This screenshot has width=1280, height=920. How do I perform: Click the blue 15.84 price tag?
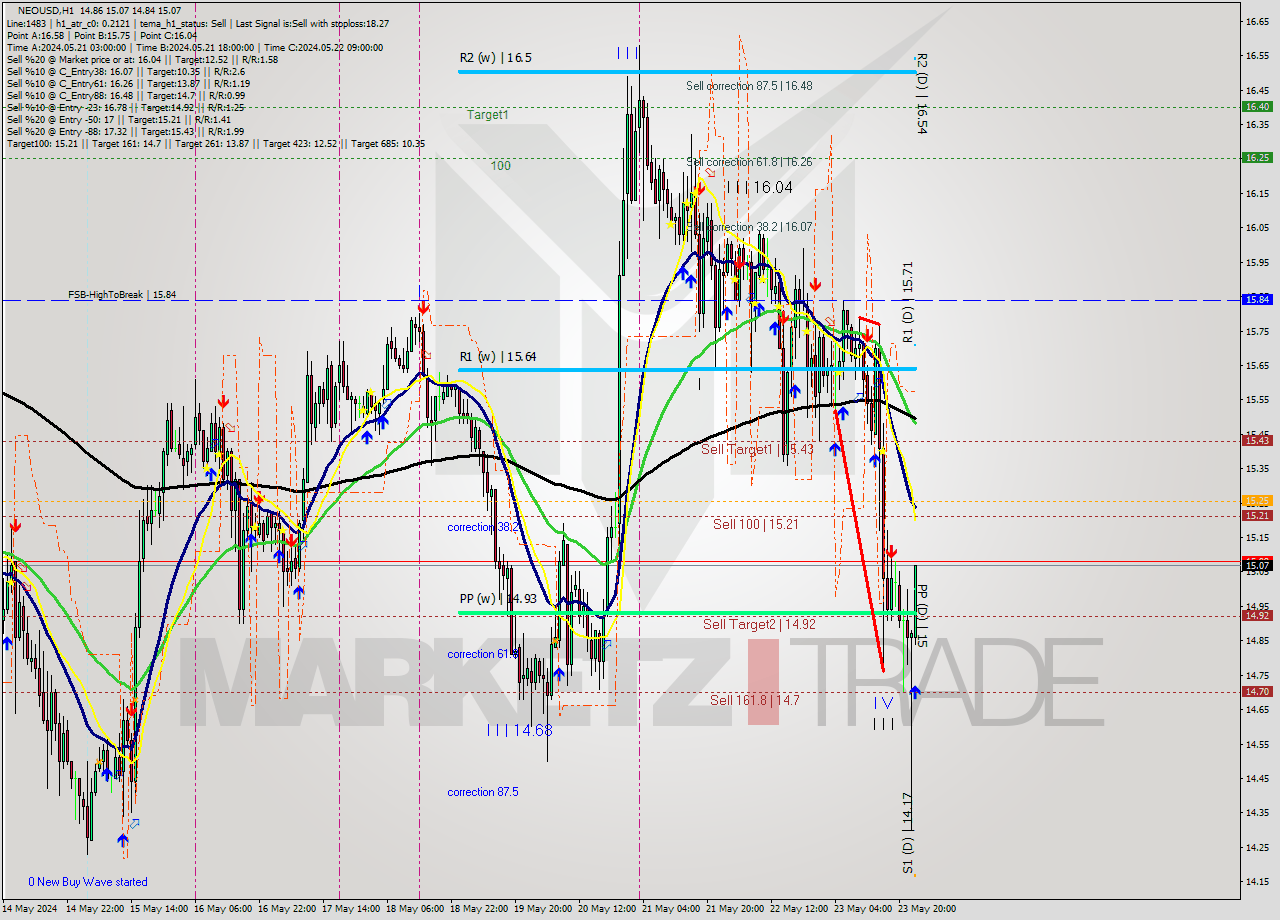pos(1257,299)
